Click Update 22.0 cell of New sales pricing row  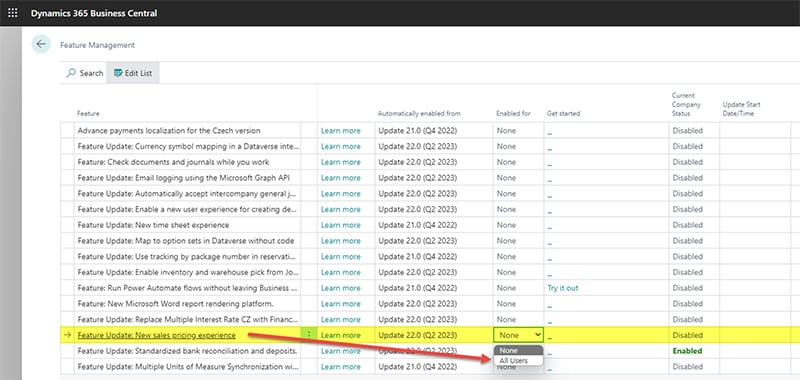tap(417, 335)
